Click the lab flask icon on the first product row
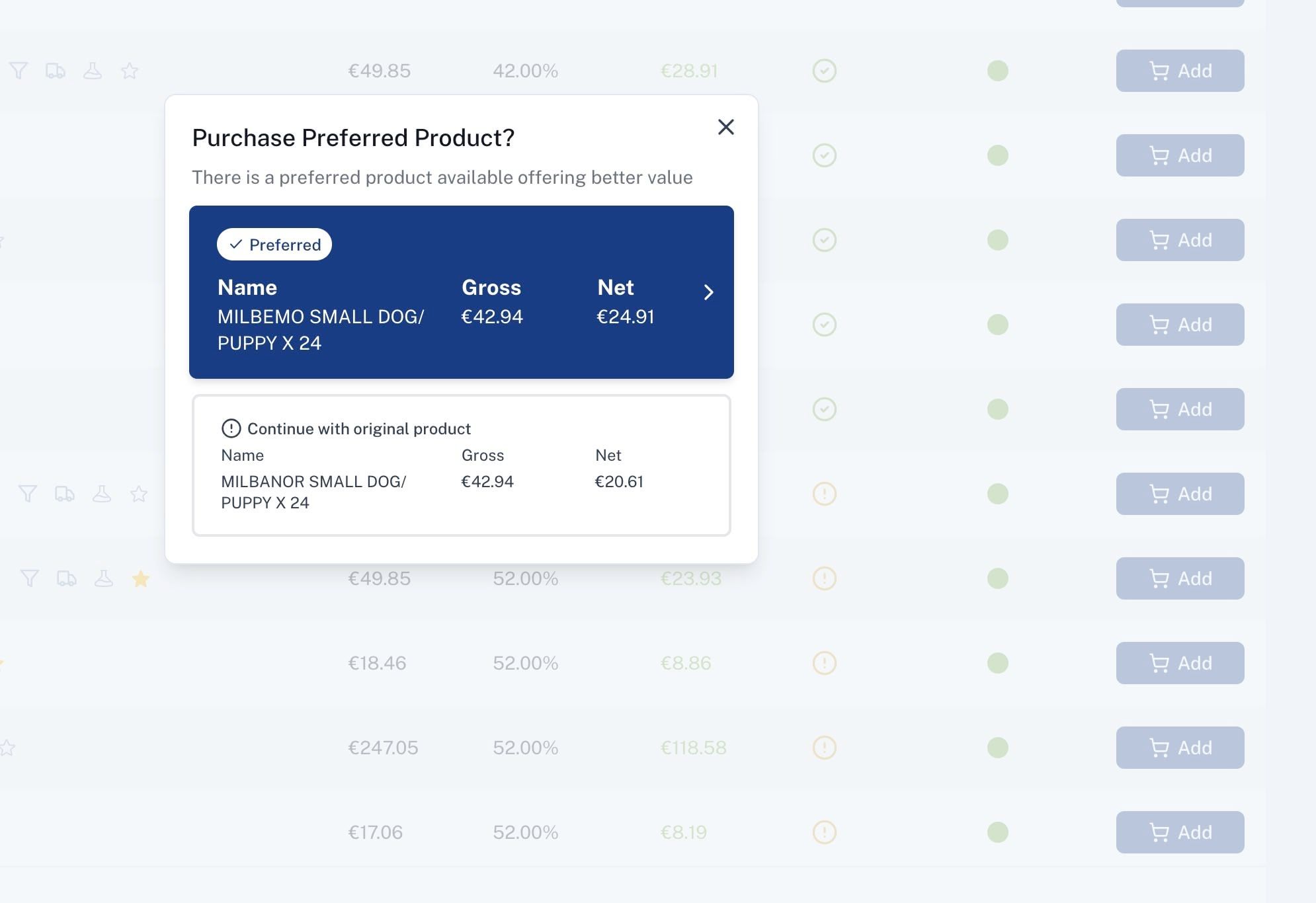The width and height of the screenshot is (1316, 903). 93,70
